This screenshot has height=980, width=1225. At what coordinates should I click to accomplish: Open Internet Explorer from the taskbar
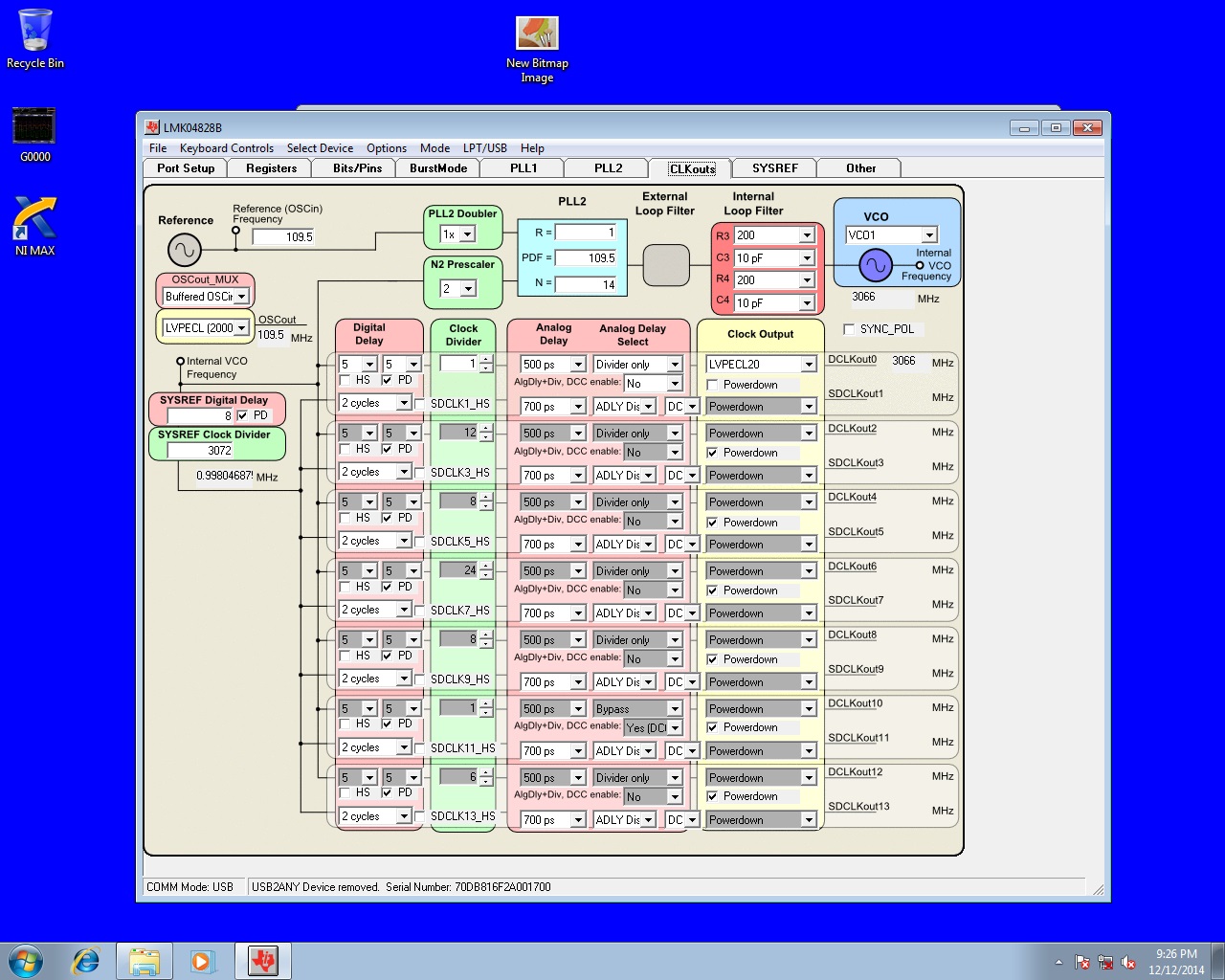click(86, 961)
